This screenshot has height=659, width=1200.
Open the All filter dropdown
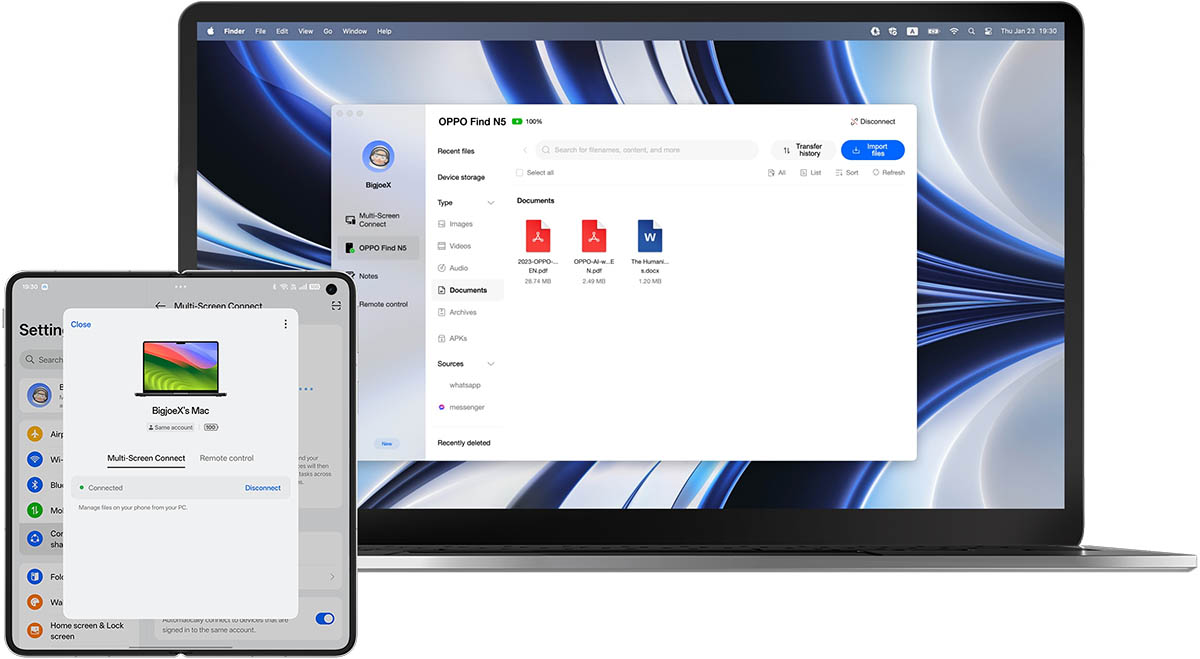(776, 173)
